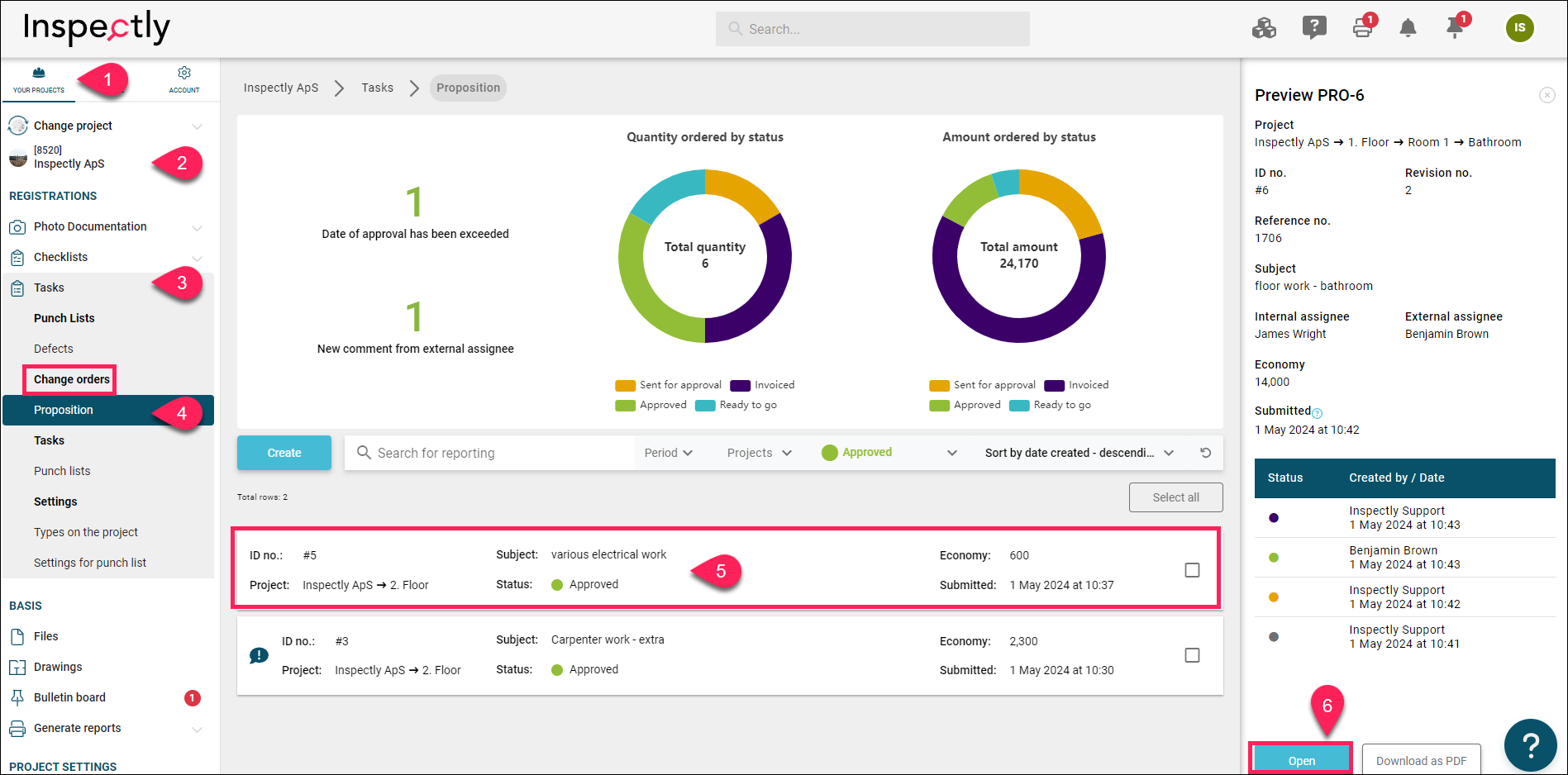Open the IS user avatar menu
This screenshot has height=775, width=1568.
coord(1519,28)
